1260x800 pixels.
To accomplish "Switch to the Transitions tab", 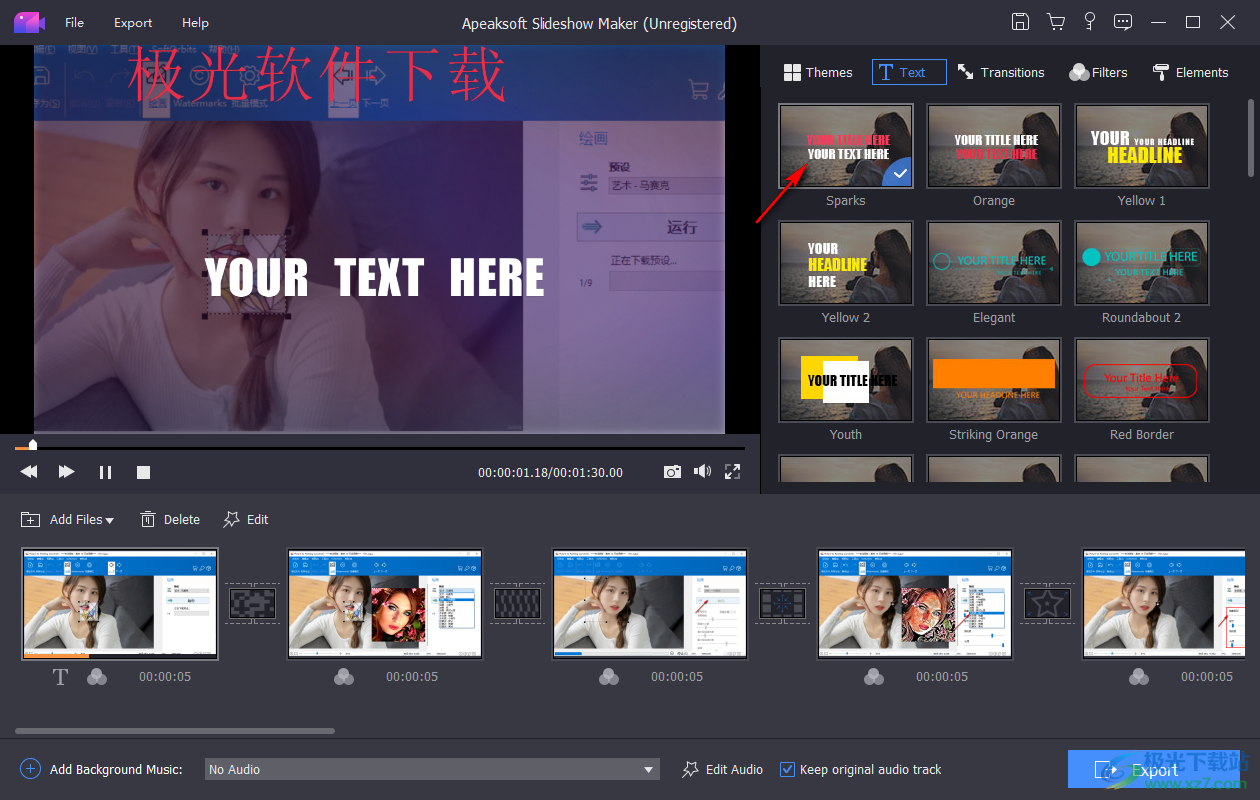I will coord(1001,72).
